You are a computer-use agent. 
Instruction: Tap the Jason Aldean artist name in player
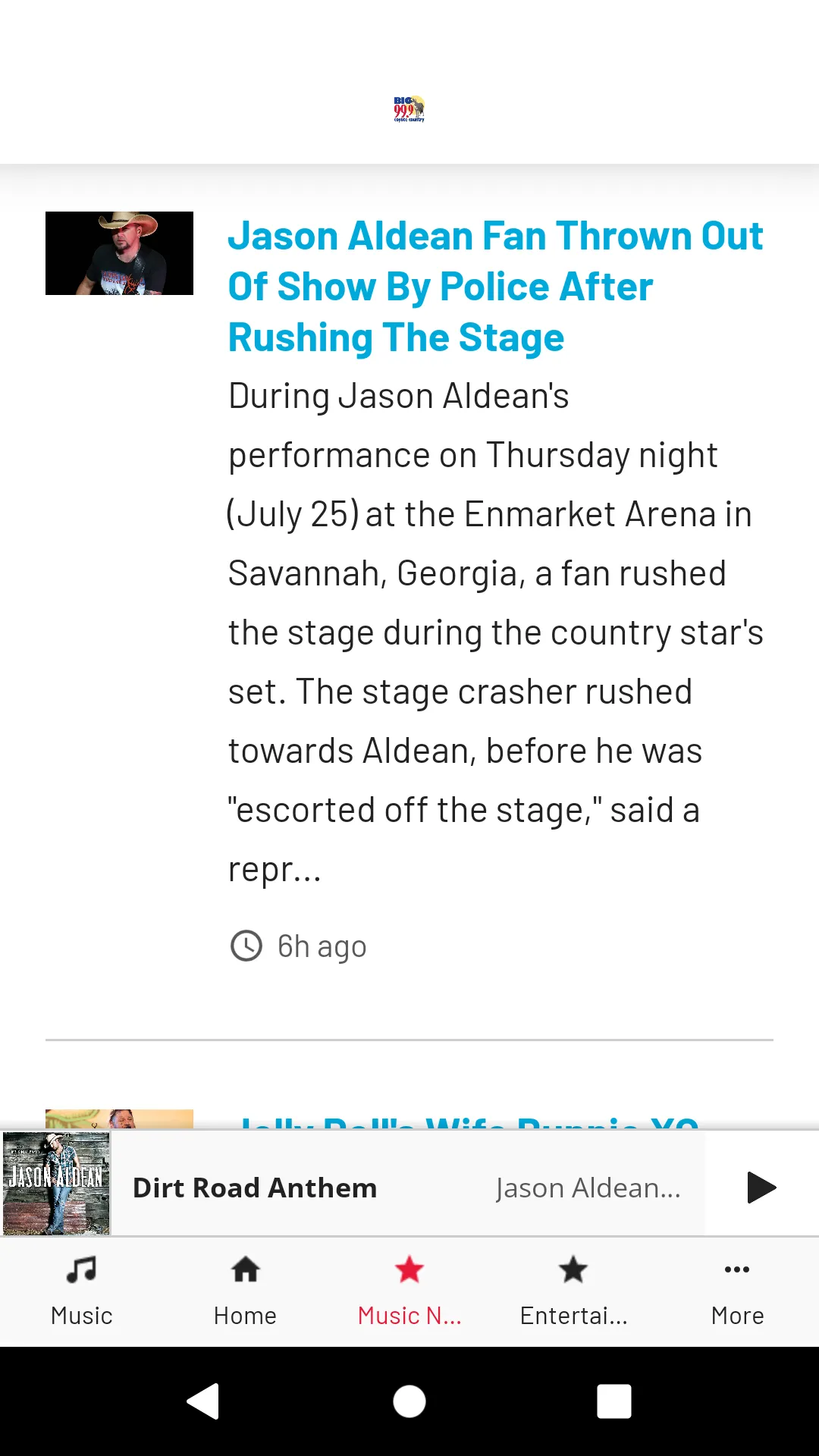(x=588, y=1188)
